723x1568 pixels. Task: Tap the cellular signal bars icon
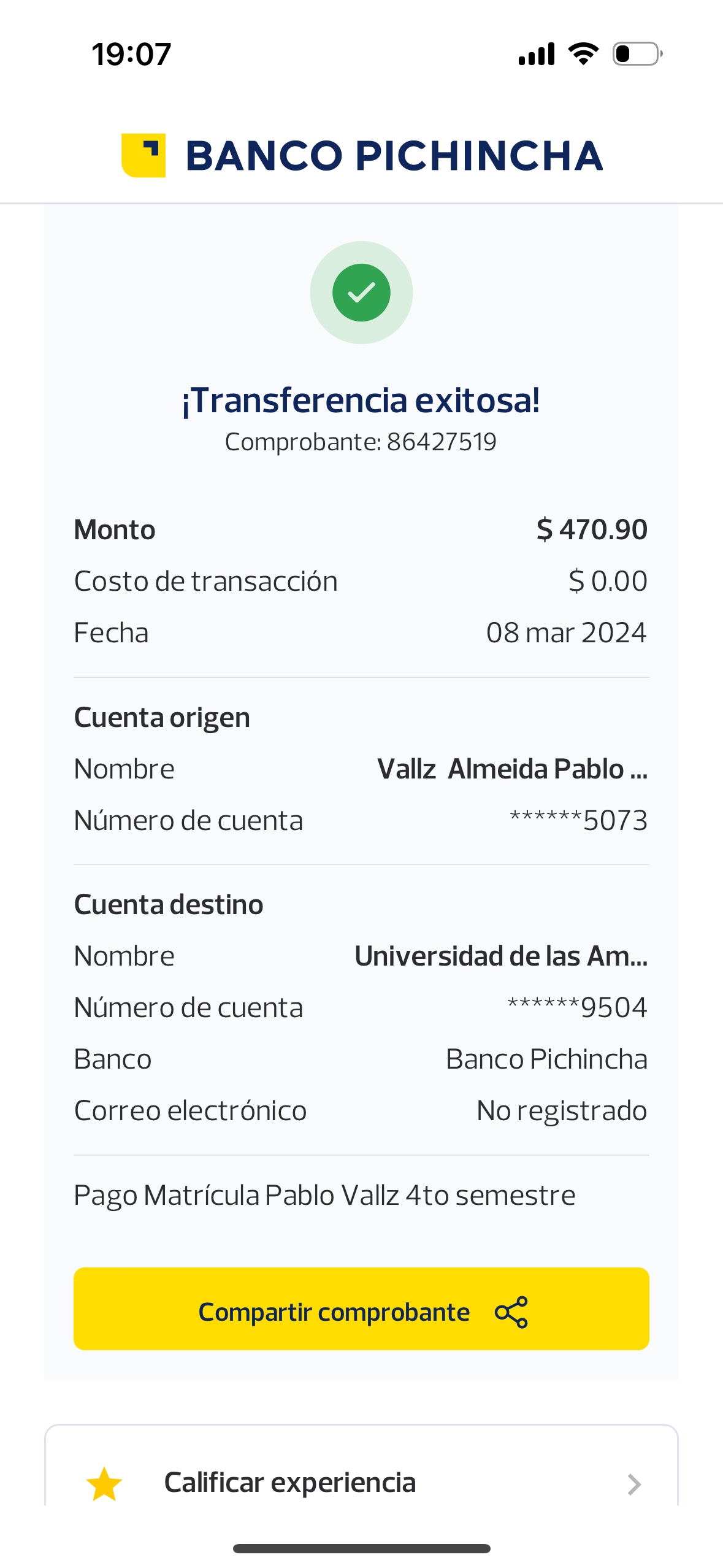537,54
